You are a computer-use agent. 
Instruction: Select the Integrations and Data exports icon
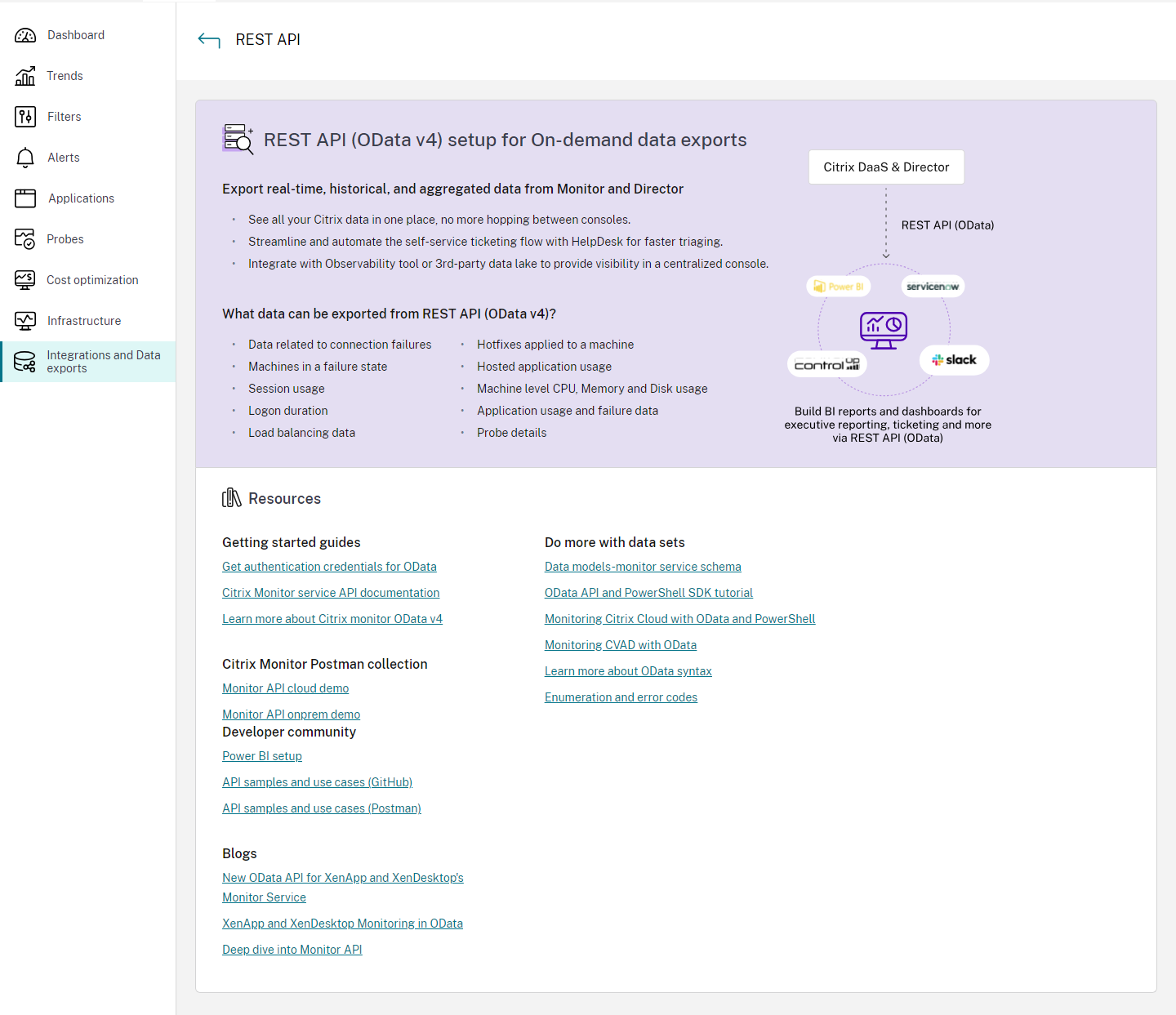click(x=25, y=361)
